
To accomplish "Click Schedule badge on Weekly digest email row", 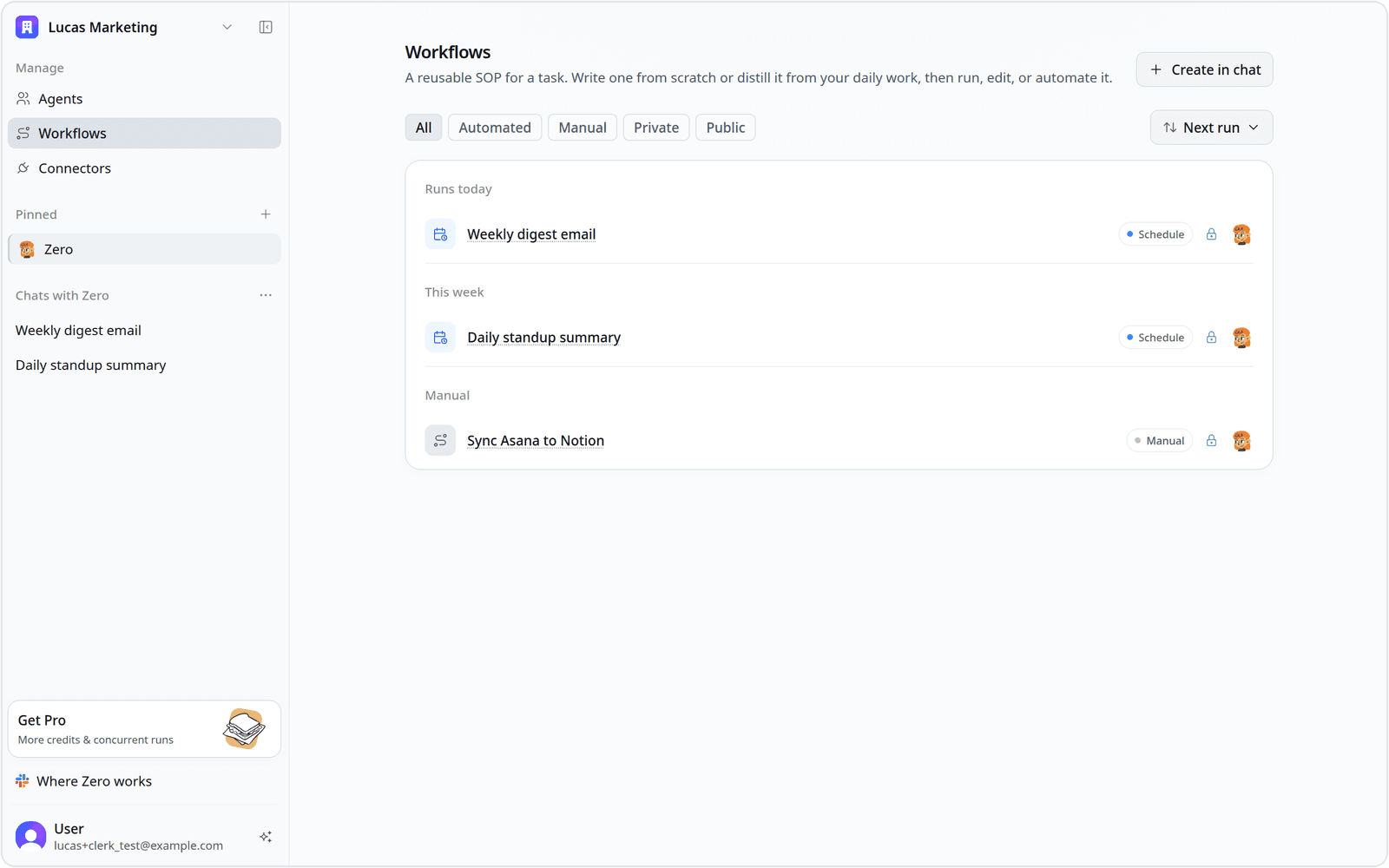I will point(1155,234).
